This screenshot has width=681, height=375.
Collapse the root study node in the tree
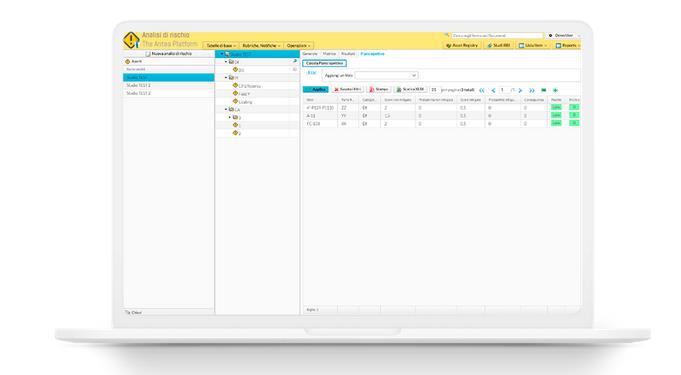pyautogui.click(x=222, y=54)
